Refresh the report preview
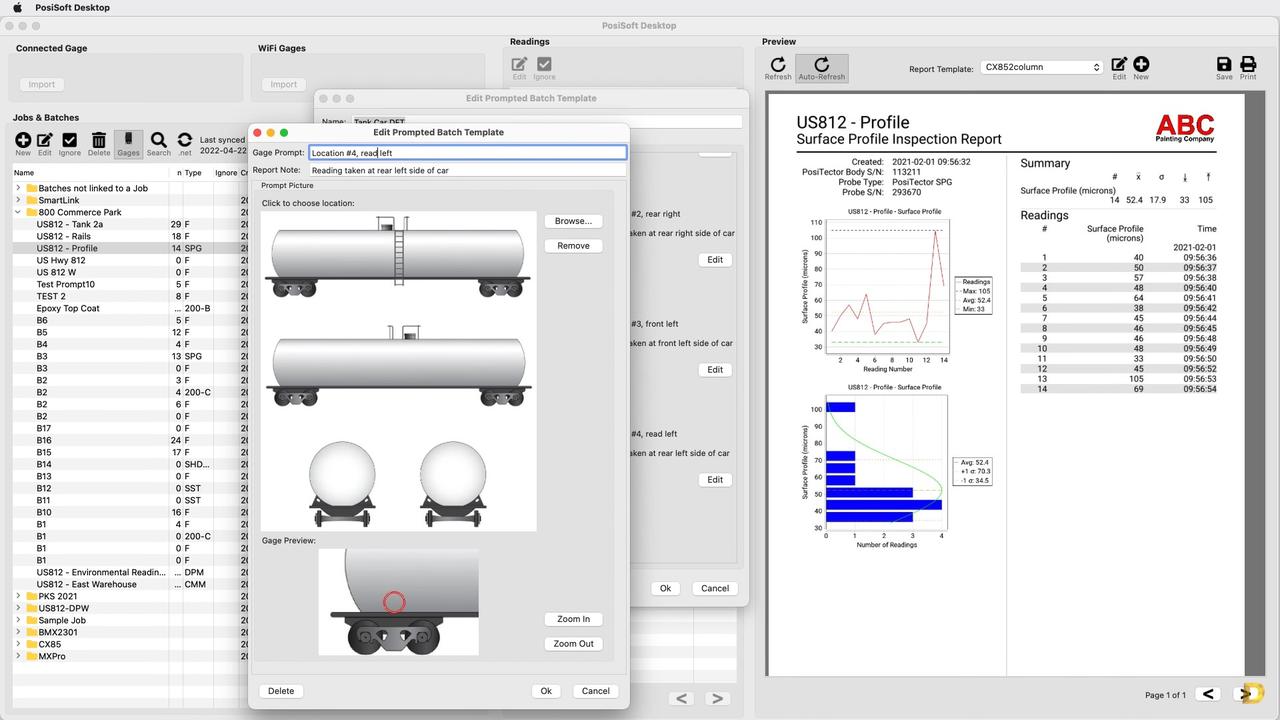This screenshot has height=720, width=1280. click(x=778, y=66)
